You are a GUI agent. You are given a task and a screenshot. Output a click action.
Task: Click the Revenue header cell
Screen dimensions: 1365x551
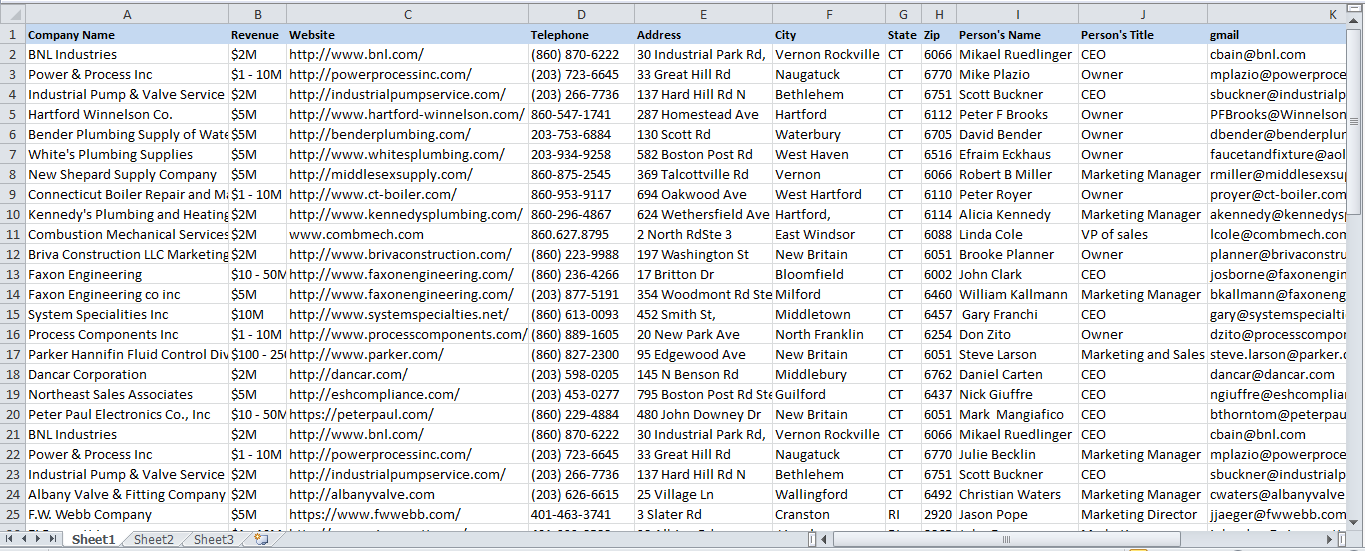coord(257,34)
